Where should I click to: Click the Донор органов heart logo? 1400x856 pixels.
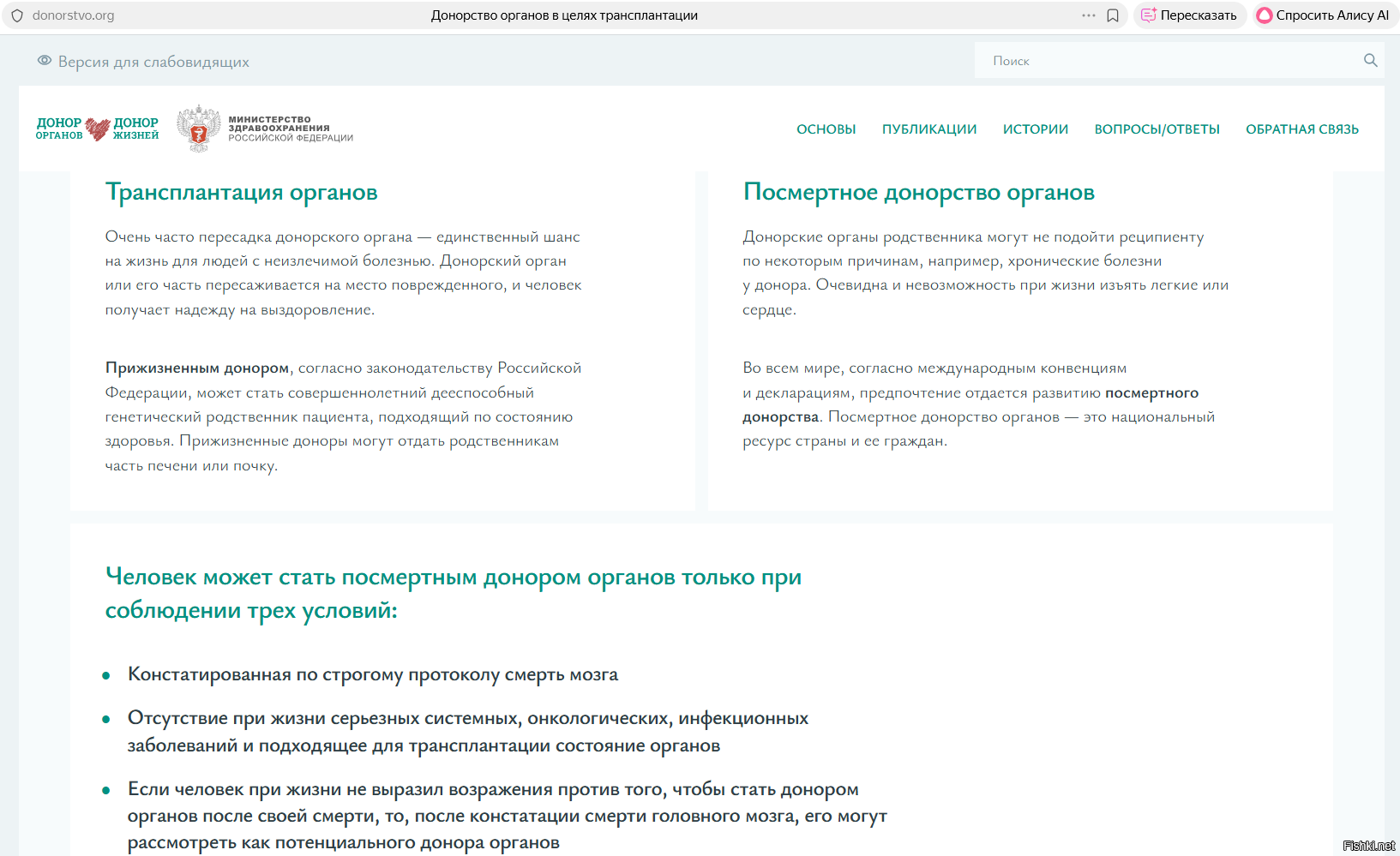[98, 129]
